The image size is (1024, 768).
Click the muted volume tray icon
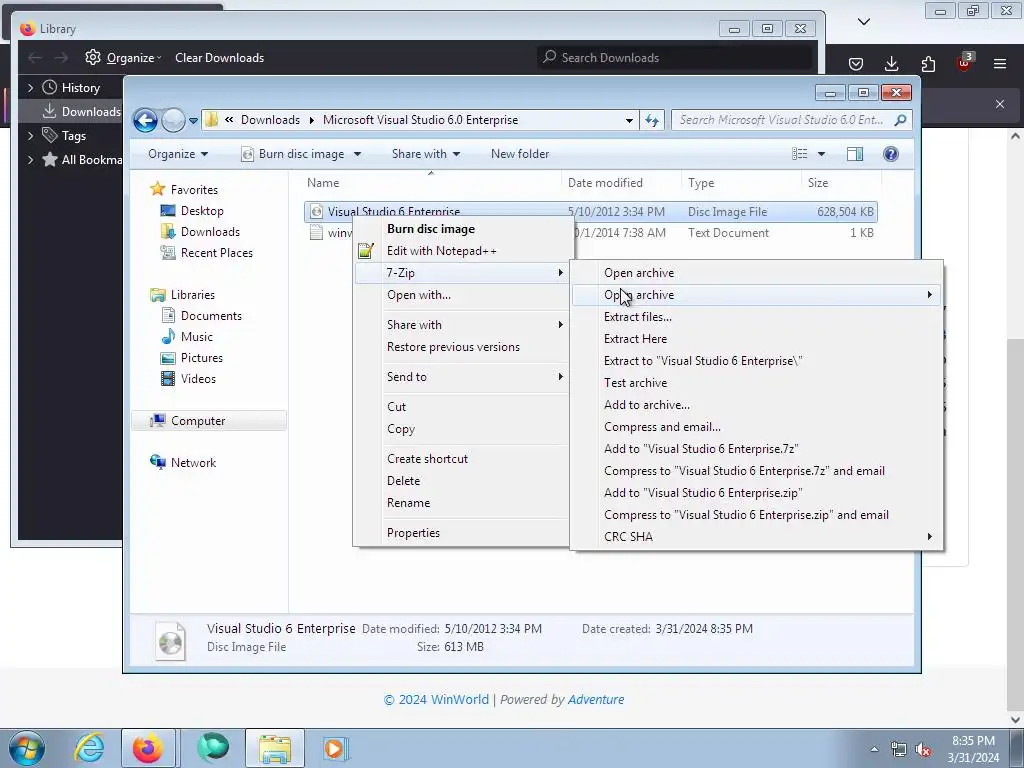pos(923,750)
